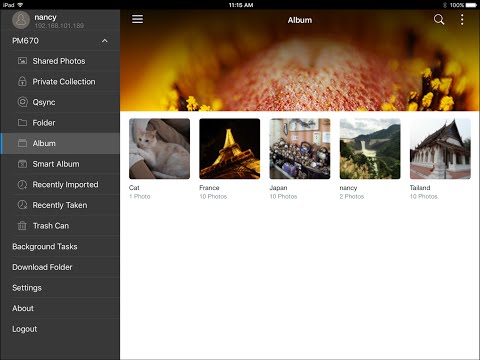This screenshot has width=480, height=360.
Task: Open the hamburger menu icon
Action: pyautogui.click(x=137, y=19)
